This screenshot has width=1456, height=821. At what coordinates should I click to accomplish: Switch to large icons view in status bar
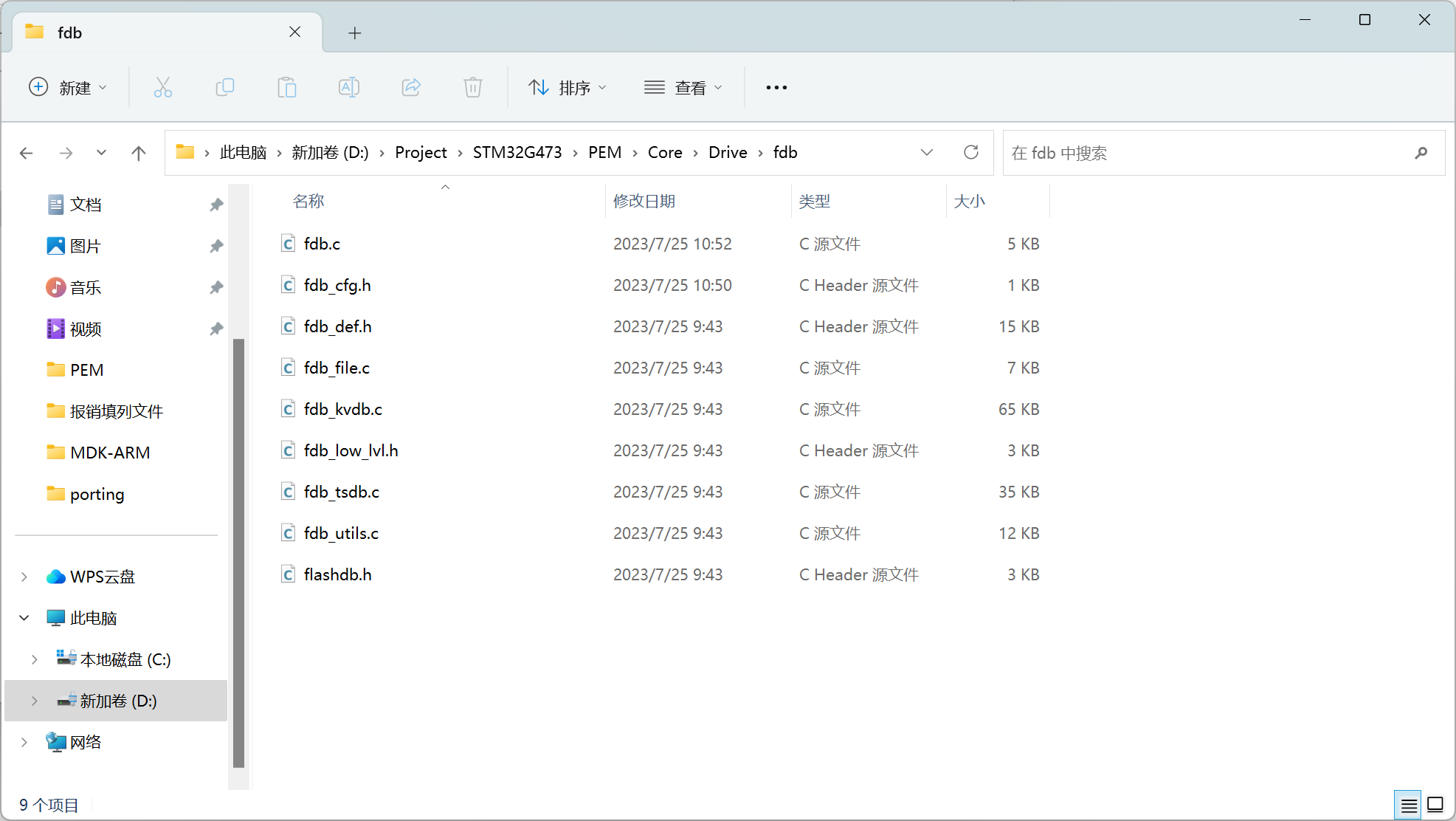pos(1435,805)
